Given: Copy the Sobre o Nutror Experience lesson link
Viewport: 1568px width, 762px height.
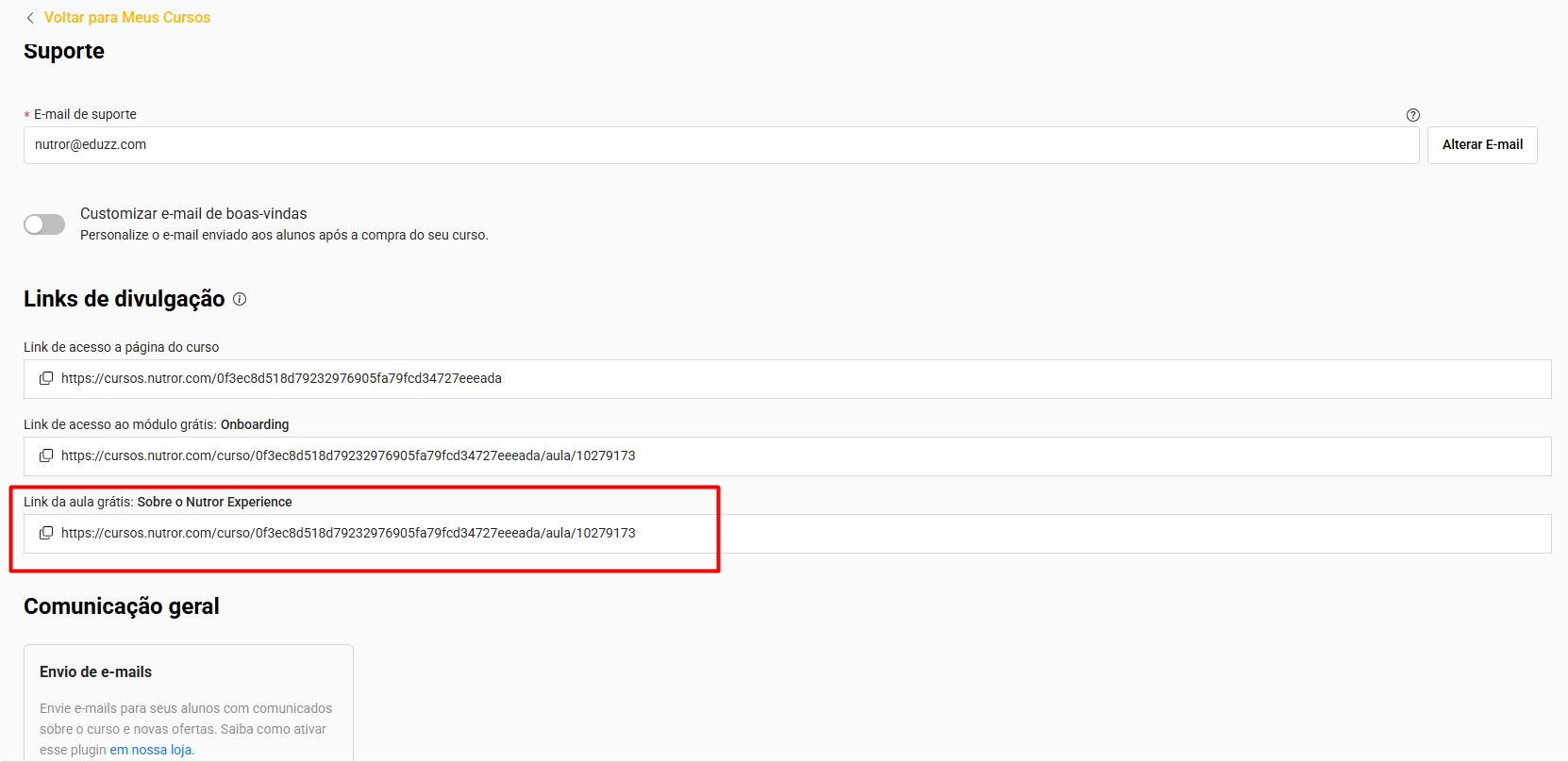Looking at the screenshot, I should click(45, 533).
